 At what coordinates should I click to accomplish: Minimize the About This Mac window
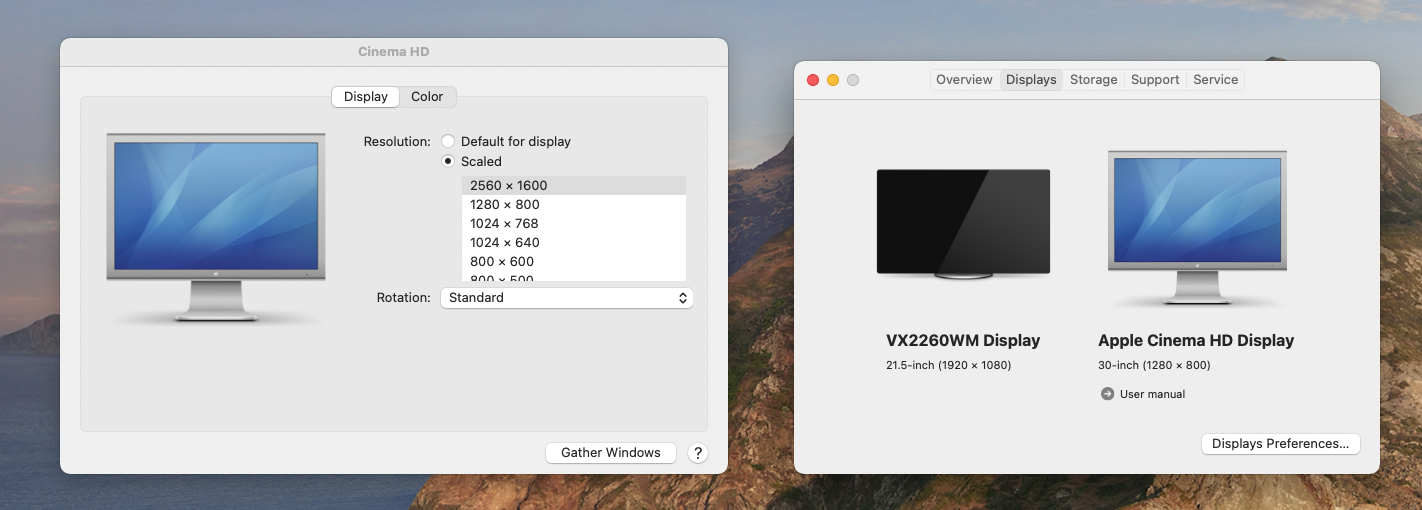click(x=833, y=80)
